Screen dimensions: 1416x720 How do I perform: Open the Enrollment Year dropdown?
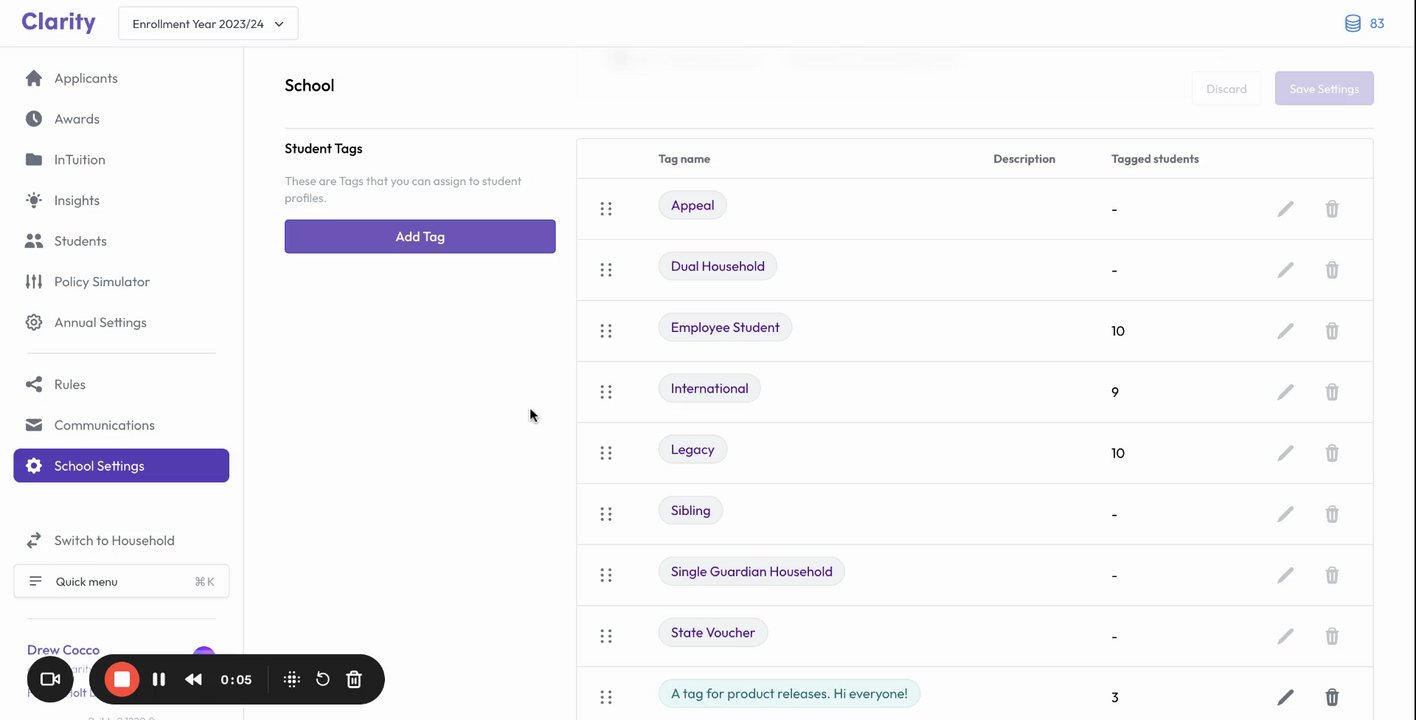click(208, 24)
